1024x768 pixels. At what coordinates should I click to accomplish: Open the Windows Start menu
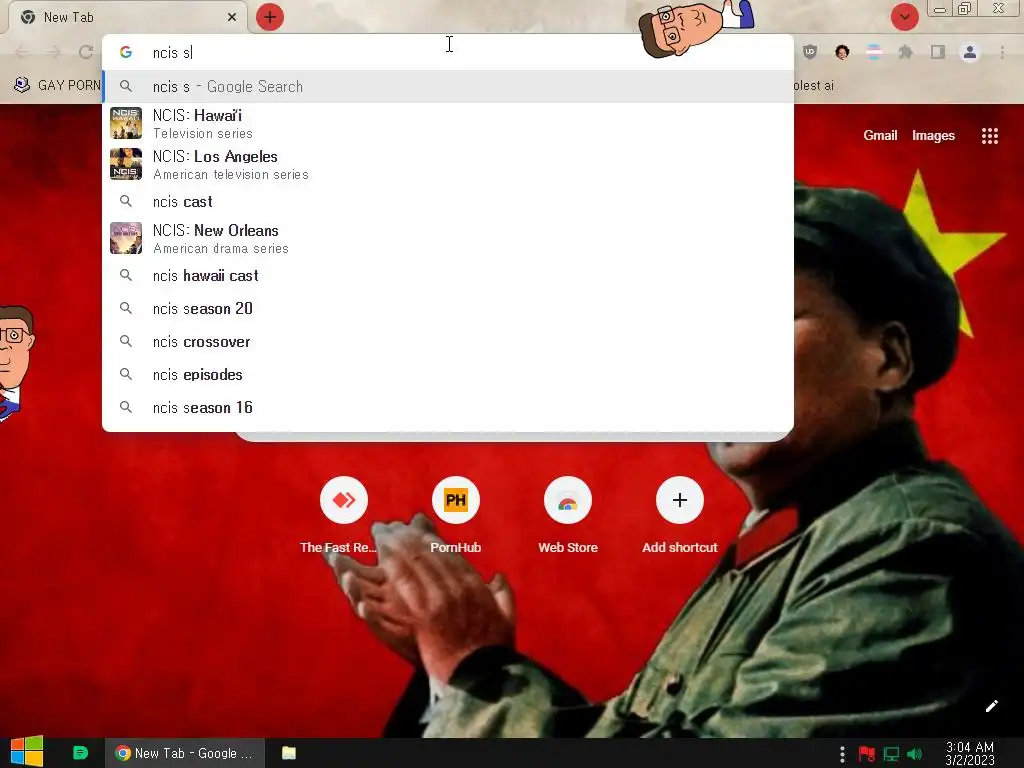(27, 752)
